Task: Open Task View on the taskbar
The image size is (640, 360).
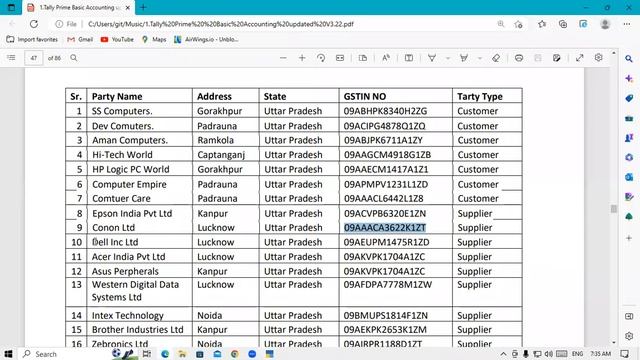Action: pos(147,354)
